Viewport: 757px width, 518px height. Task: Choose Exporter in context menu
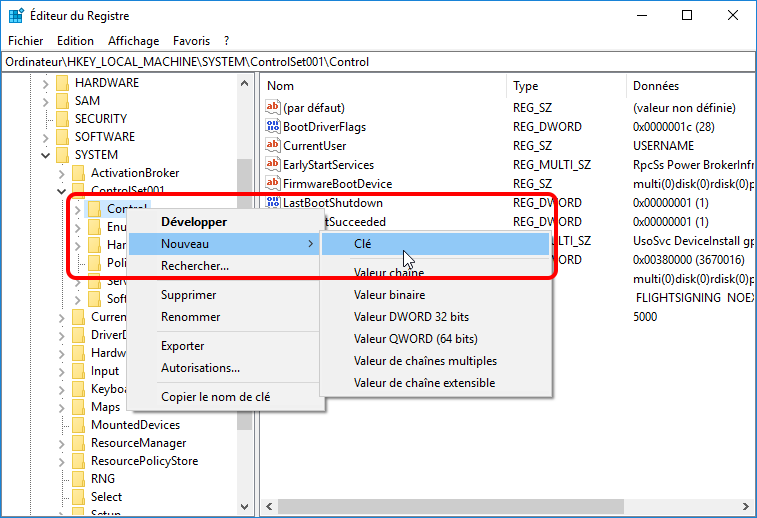click(x=224, y=346)
